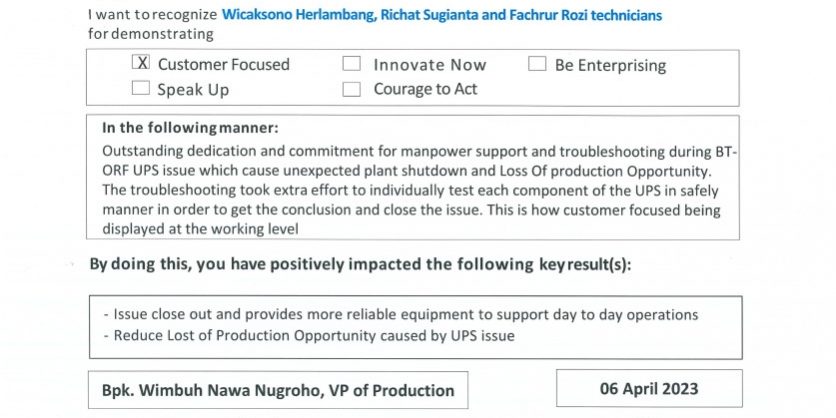The image size is (836, 418).
Task: Click the "Speak Up" label text
Action: tap(193, 90)
